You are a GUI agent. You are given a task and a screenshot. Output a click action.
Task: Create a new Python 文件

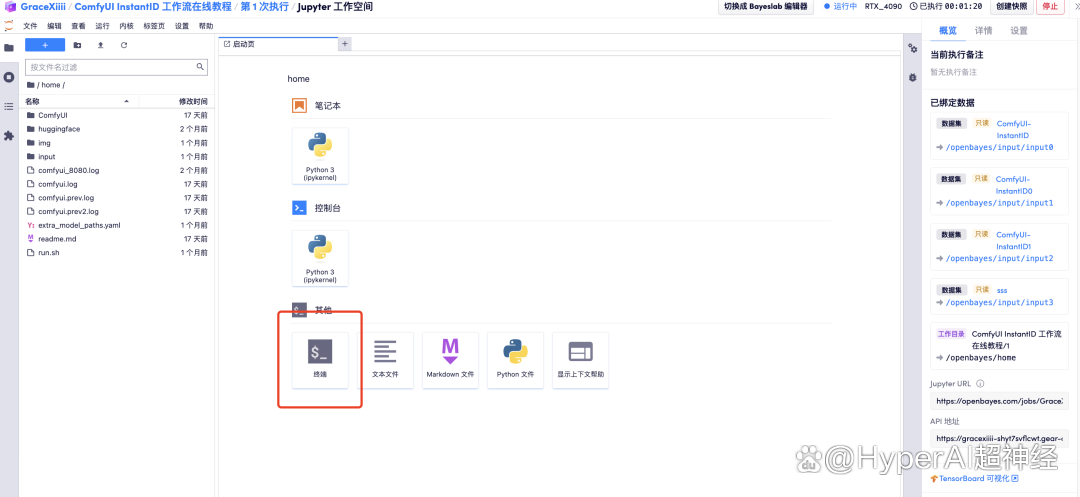coord(515,360)
